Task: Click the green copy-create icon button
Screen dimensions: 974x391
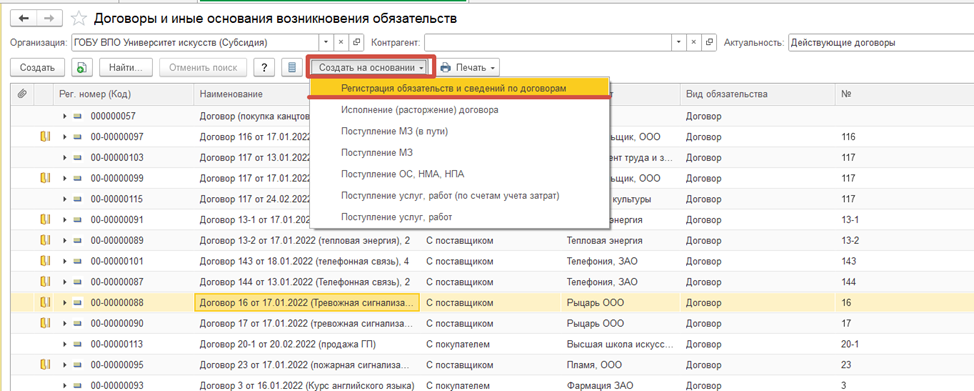Action: pos(81,67)
